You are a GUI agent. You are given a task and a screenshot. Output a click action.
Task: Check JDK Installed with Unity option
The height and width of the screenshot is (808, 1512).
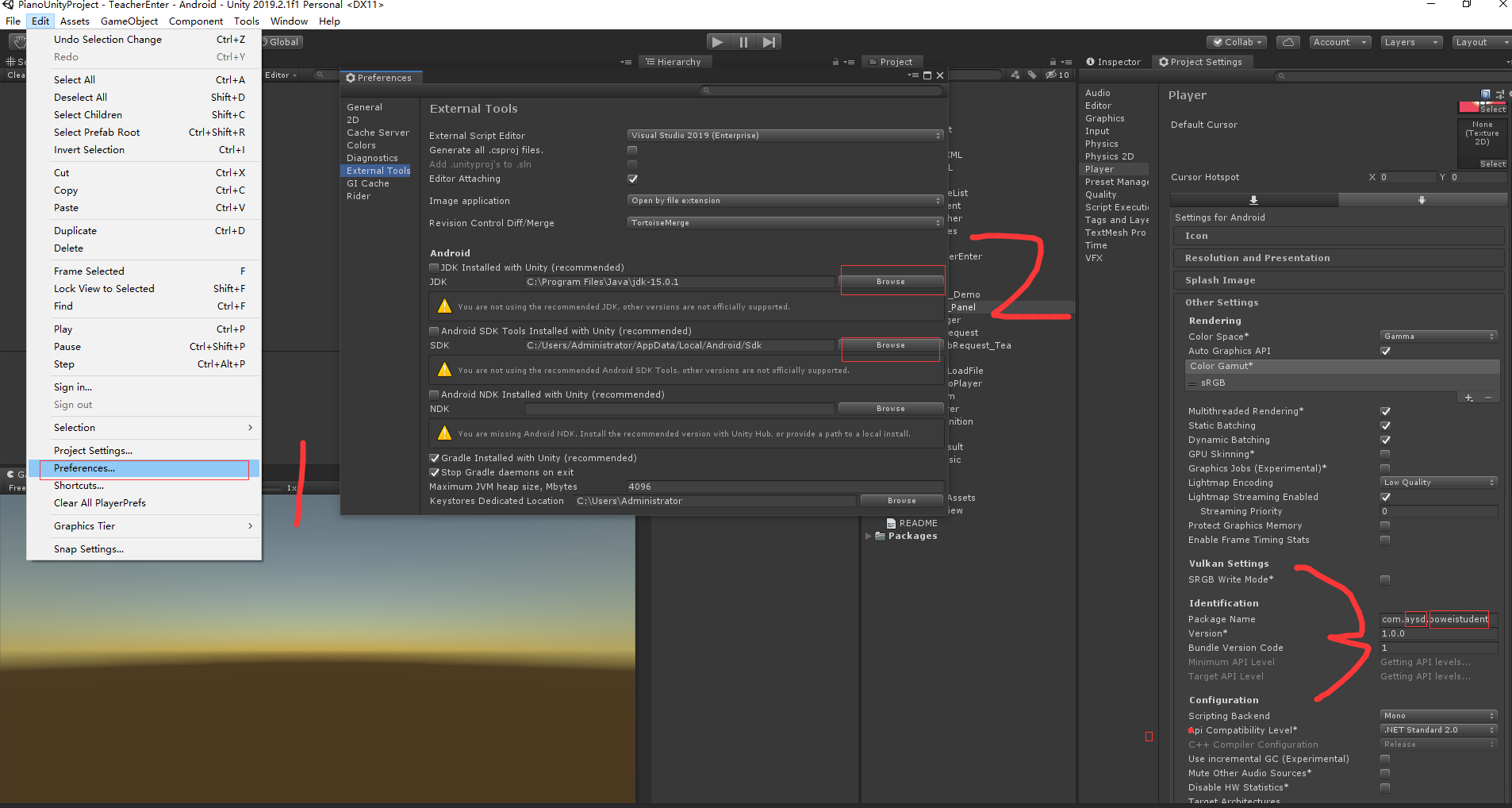pyautogui.click(x=434, y=267)
